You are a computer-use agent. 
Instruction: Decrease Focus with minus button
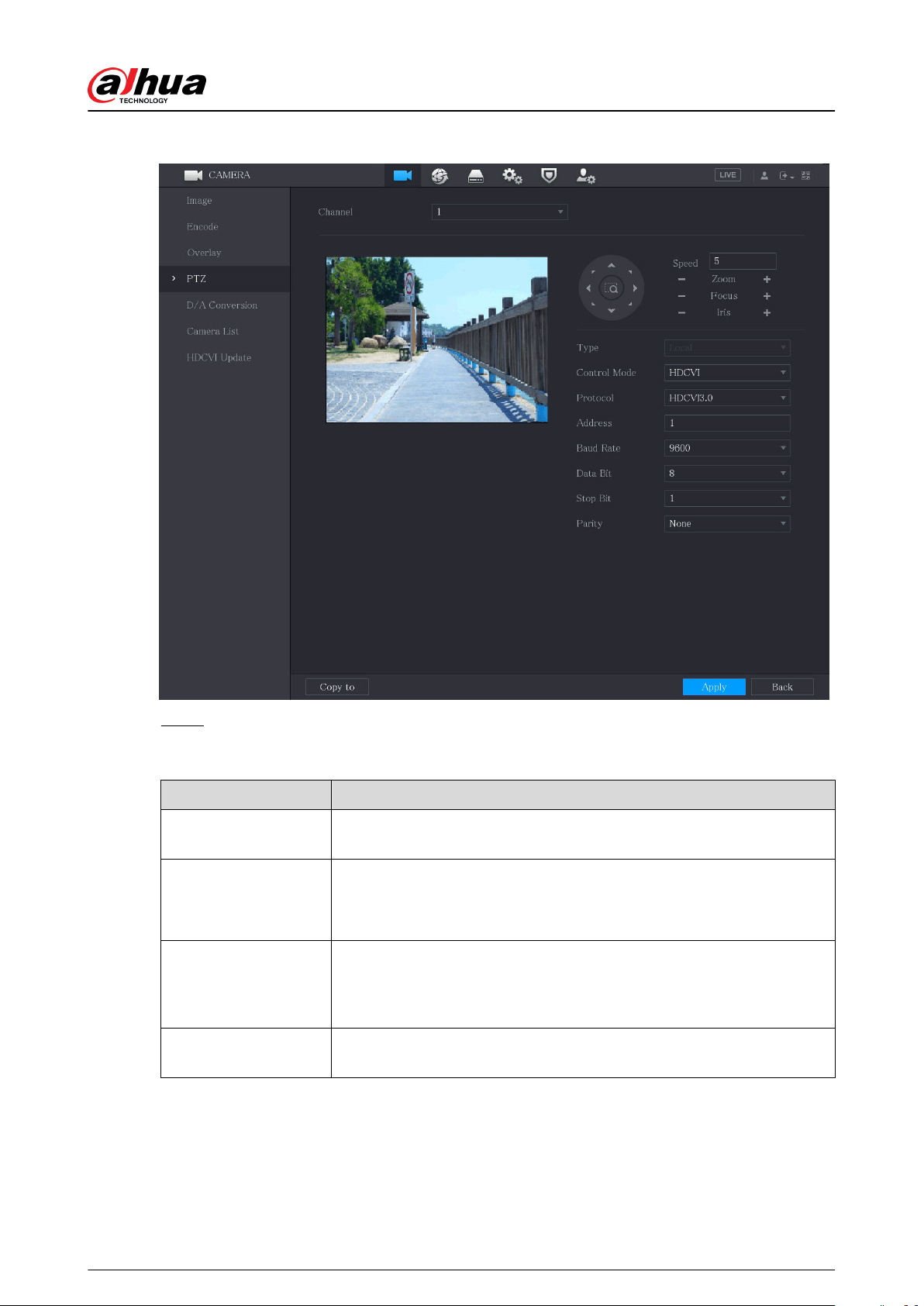click(x=681, y=296)
